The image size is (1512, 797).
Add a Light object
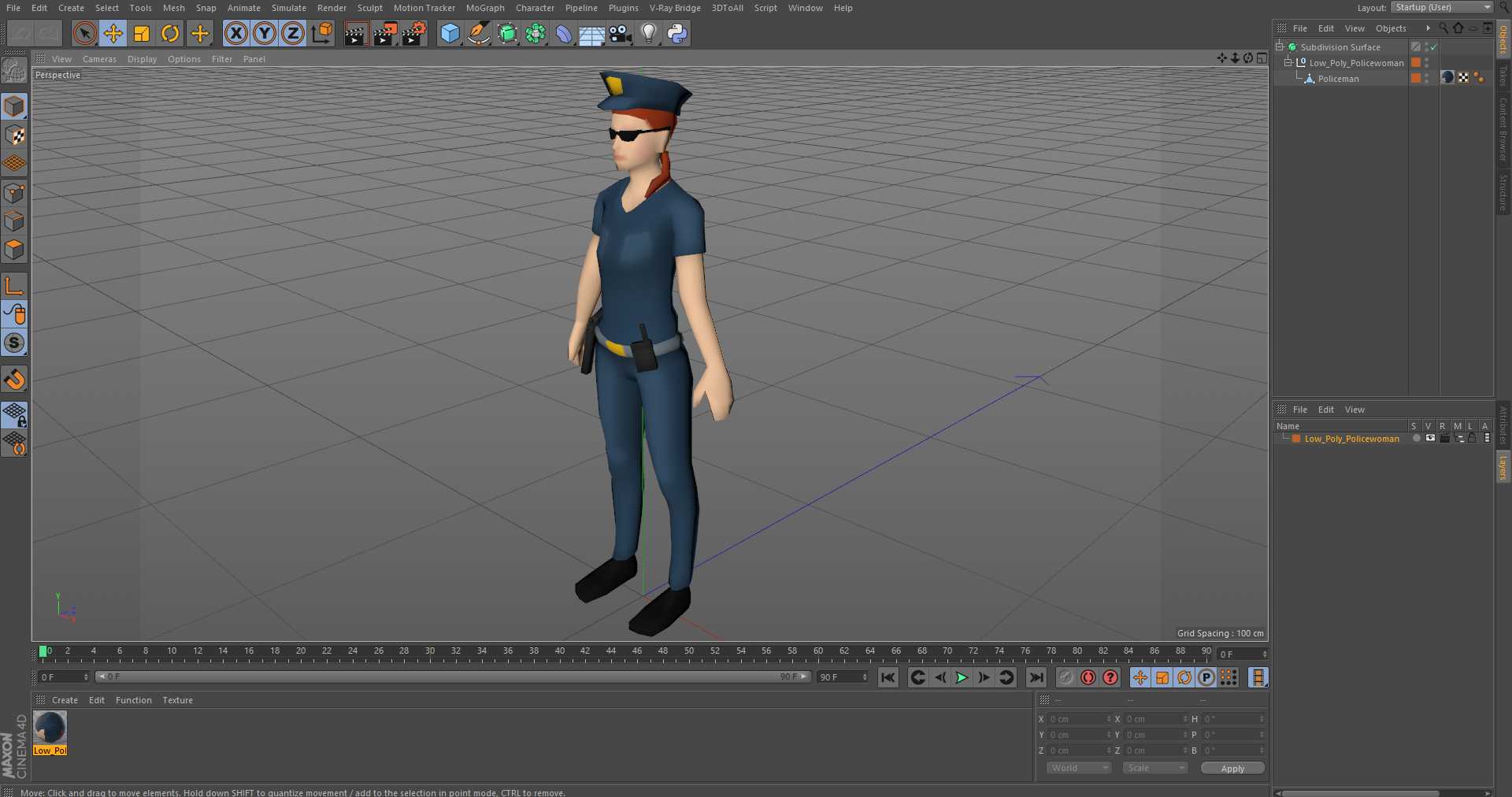[x=649, y=34]
